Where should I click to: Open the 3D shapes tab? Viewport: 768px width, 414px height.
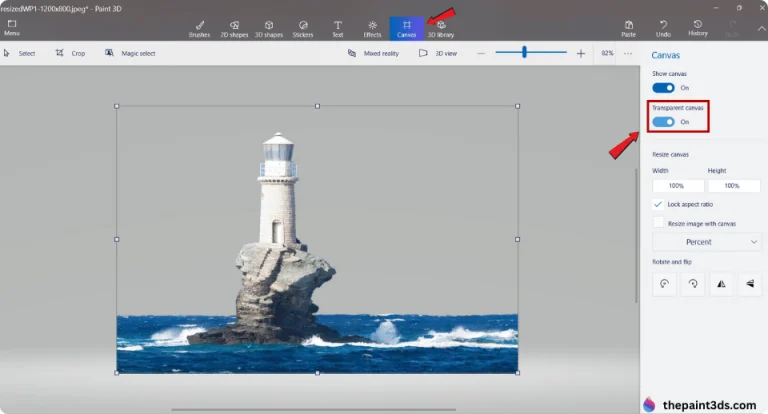click(269, 29)
